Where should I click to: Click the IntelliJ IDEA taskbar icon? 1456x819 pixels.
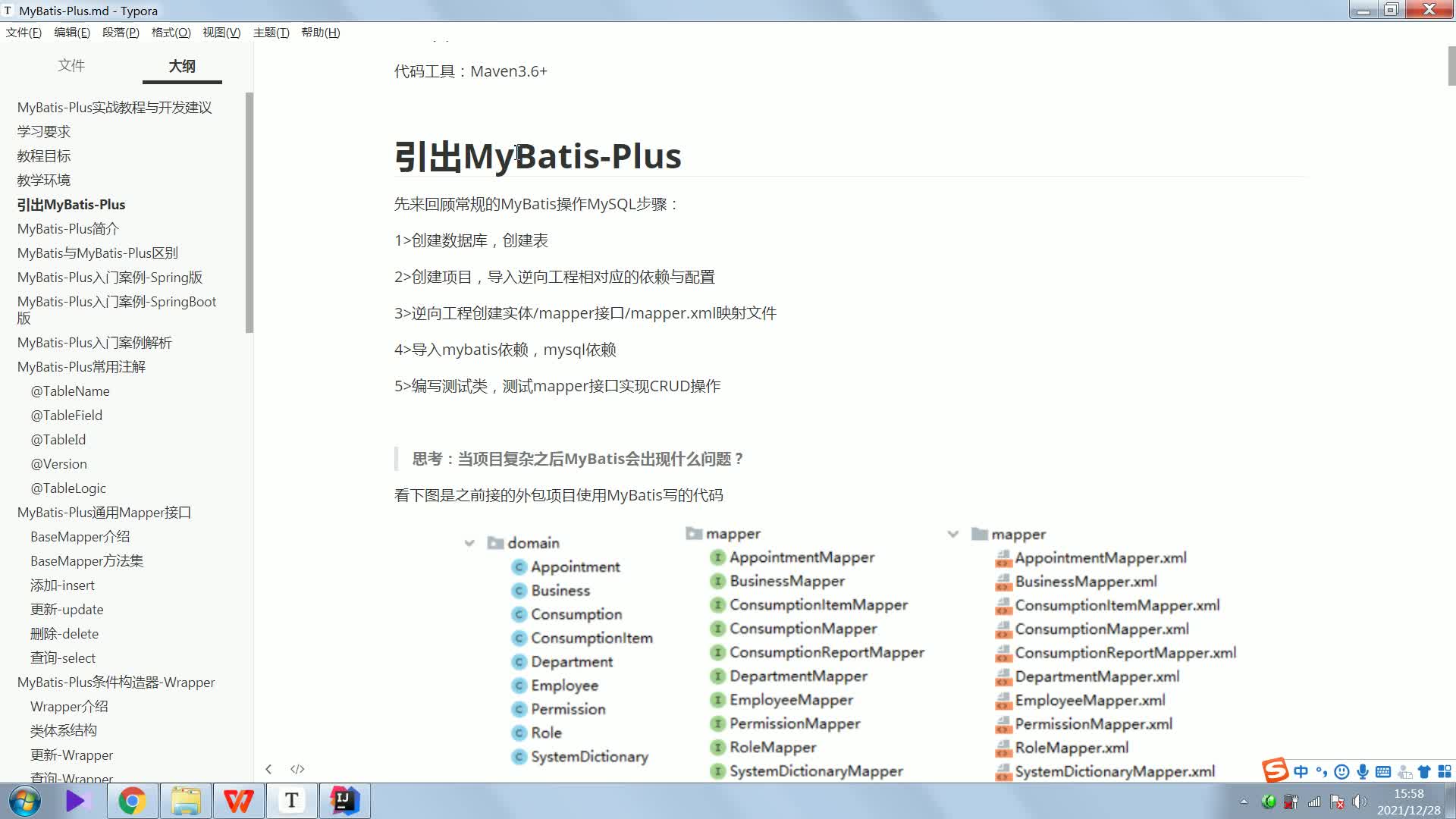344,801
